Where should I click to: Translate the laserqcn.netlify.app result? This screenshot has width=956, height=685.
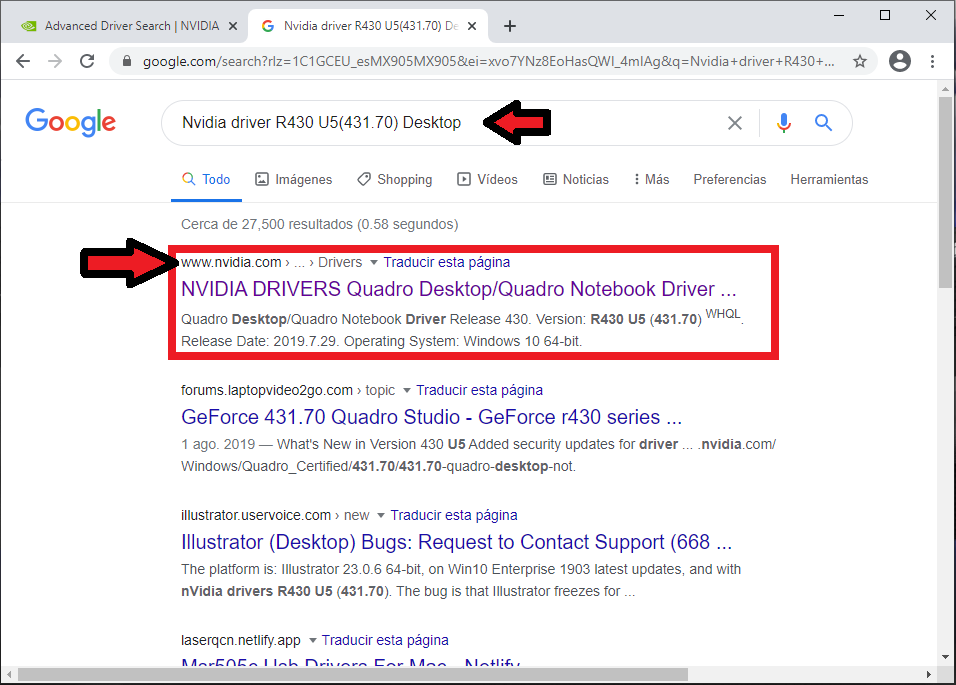coord(385,640)
